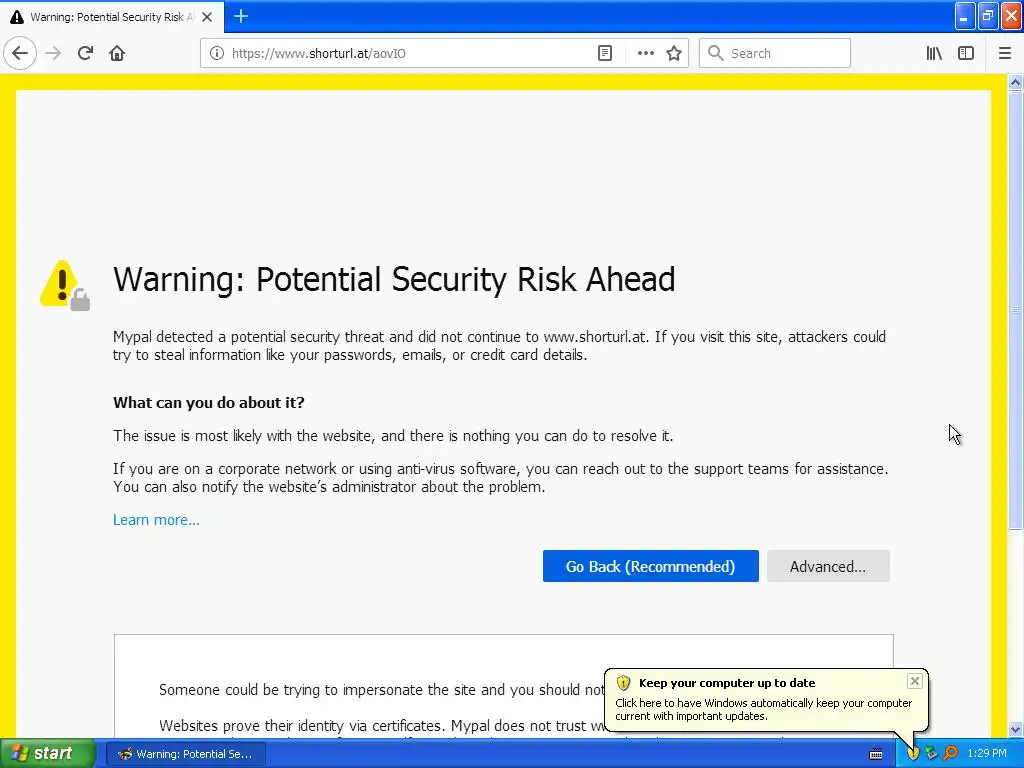Close the Warning: Potential Security Risk tab

click(207, 17)
